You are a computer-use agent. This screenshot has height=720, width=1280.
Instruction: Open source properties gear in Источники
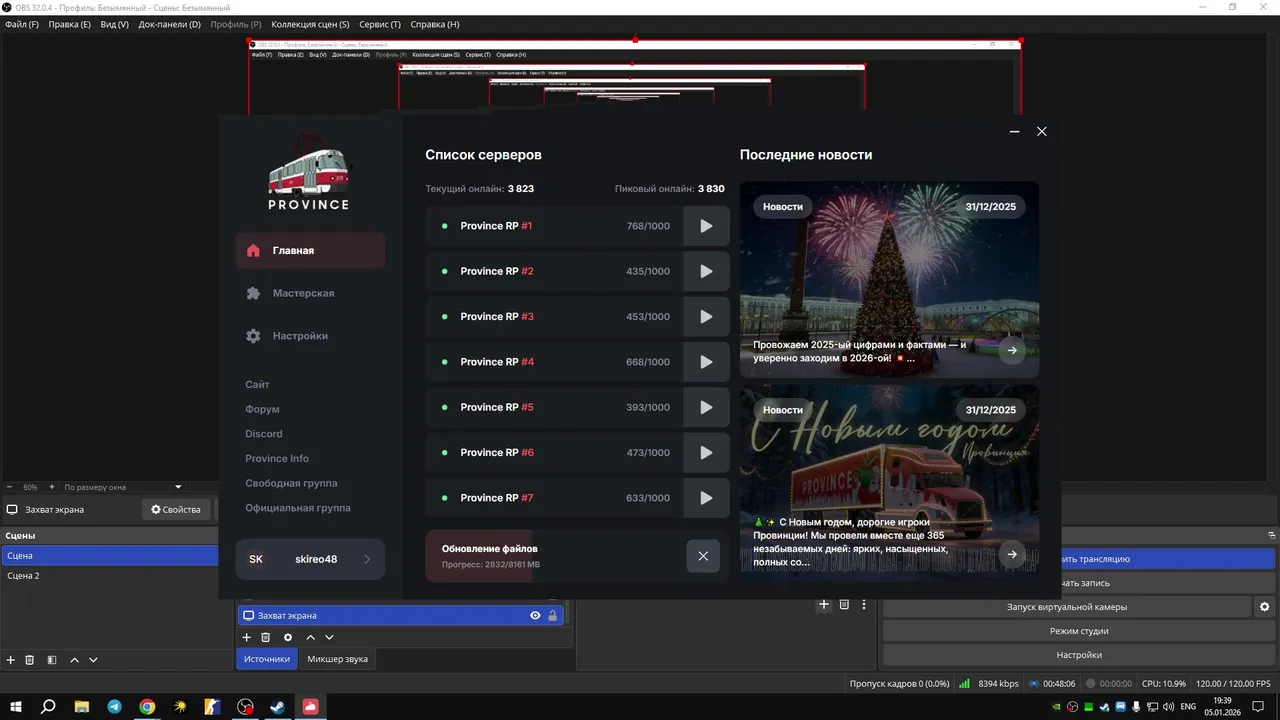coord(288,637)
